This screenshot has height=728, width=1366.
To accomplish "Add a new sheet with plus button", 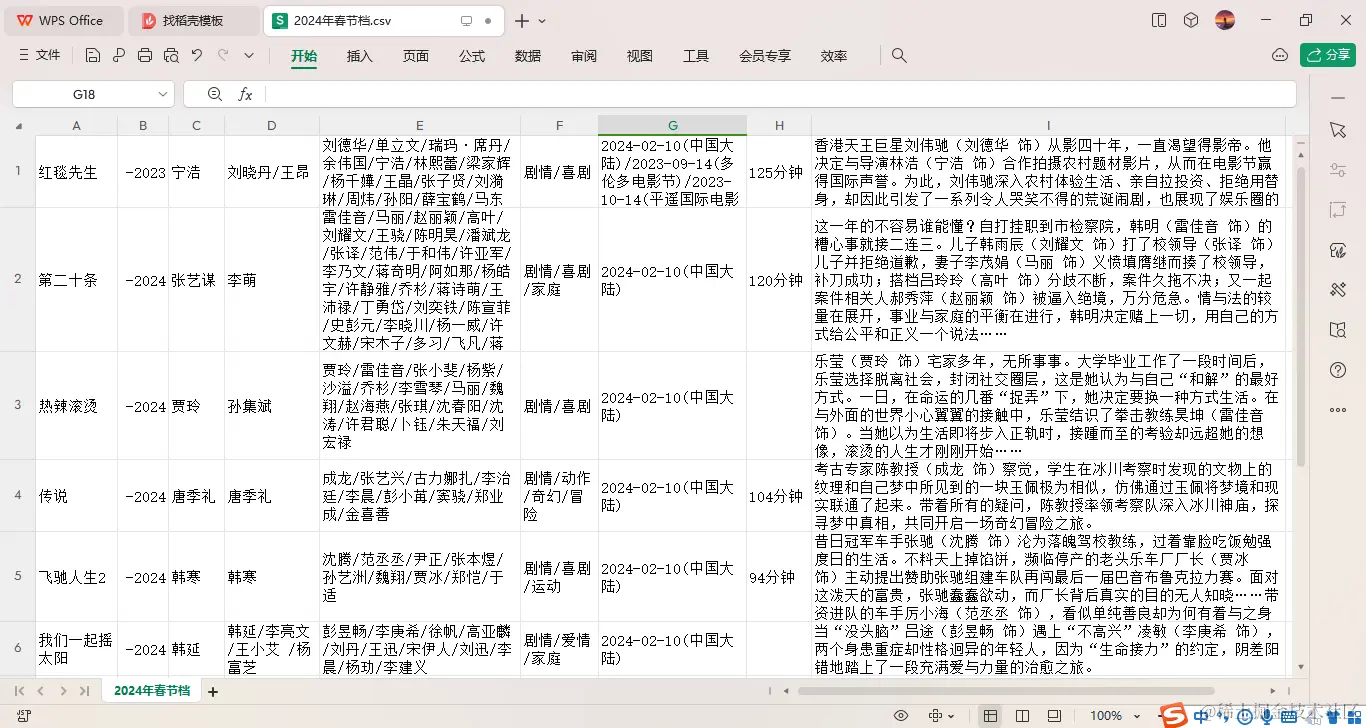I will (212, 691).
